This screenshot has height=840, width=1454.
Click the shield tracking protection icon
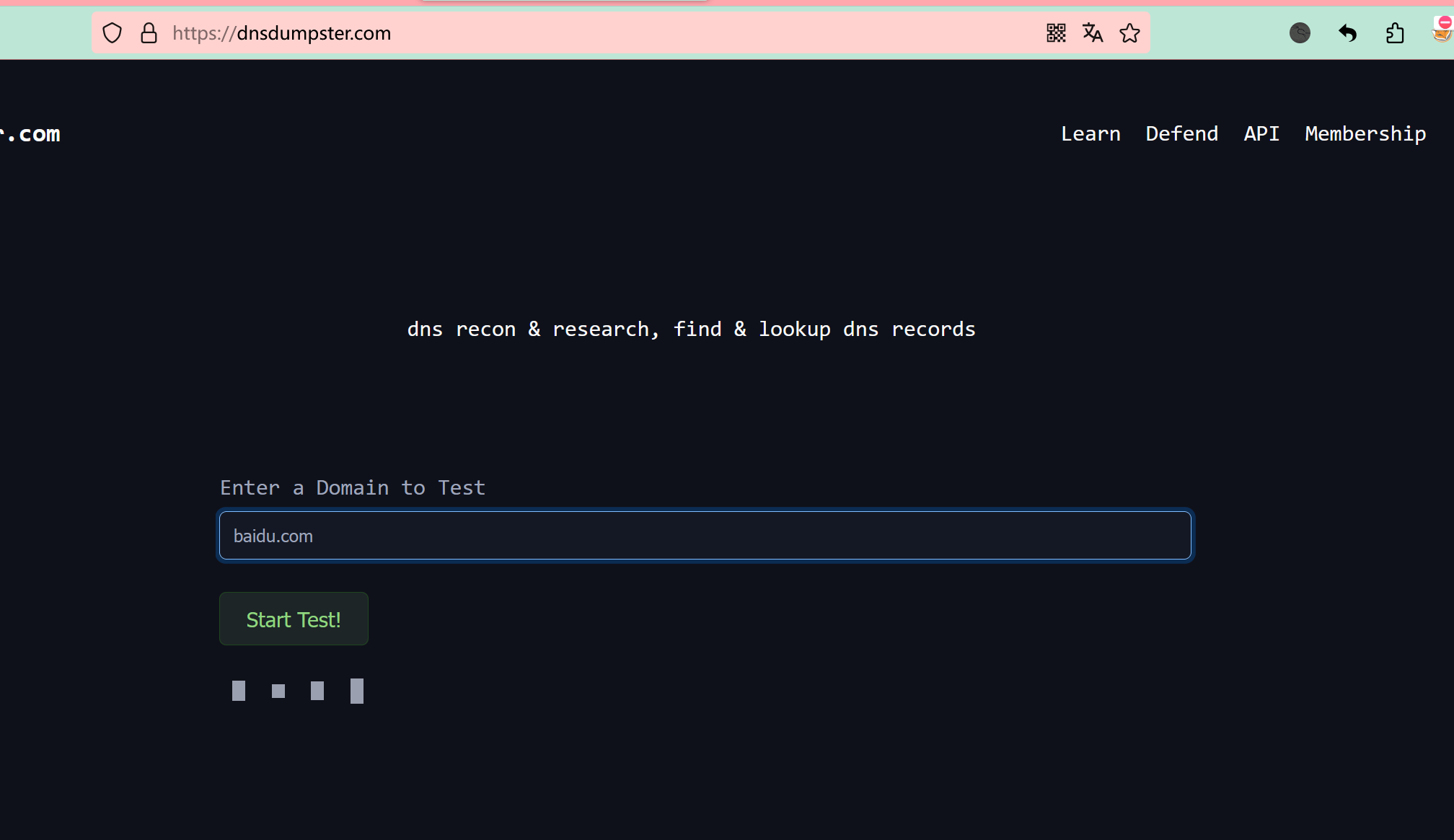pyautogui.click(x=113, y=33)
